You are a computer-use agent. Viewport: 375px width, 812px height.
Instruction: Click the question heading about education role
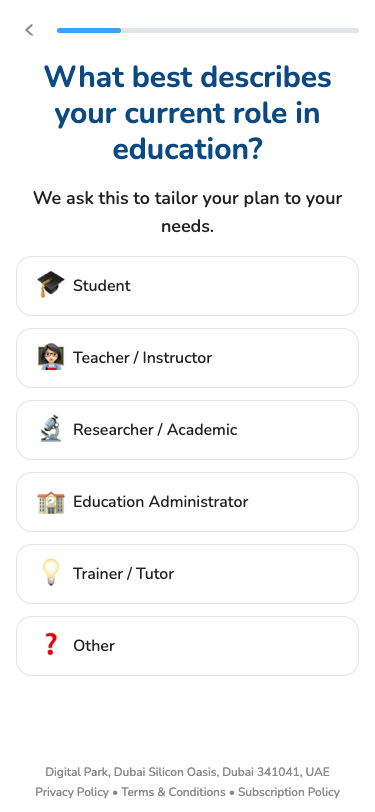coord(188,113)
